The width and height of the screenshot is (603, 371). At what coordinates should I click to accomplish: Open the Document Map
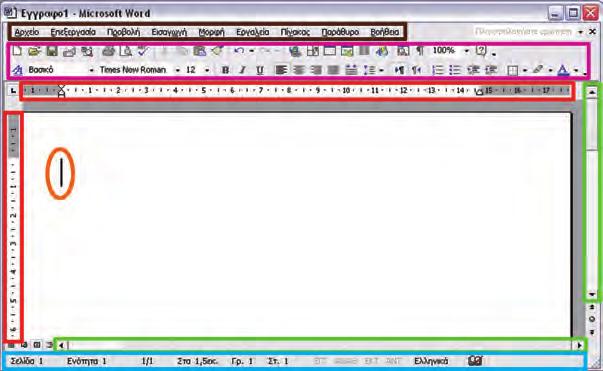tap(403, 51)
